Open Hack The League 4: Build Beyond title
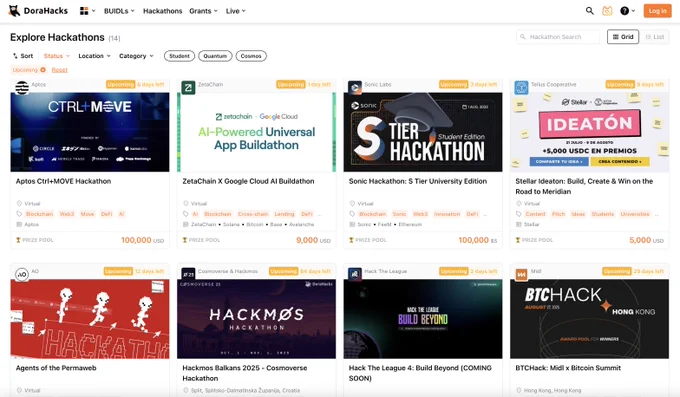Screen dimensions: 680x397 click(x=420, y=373)
